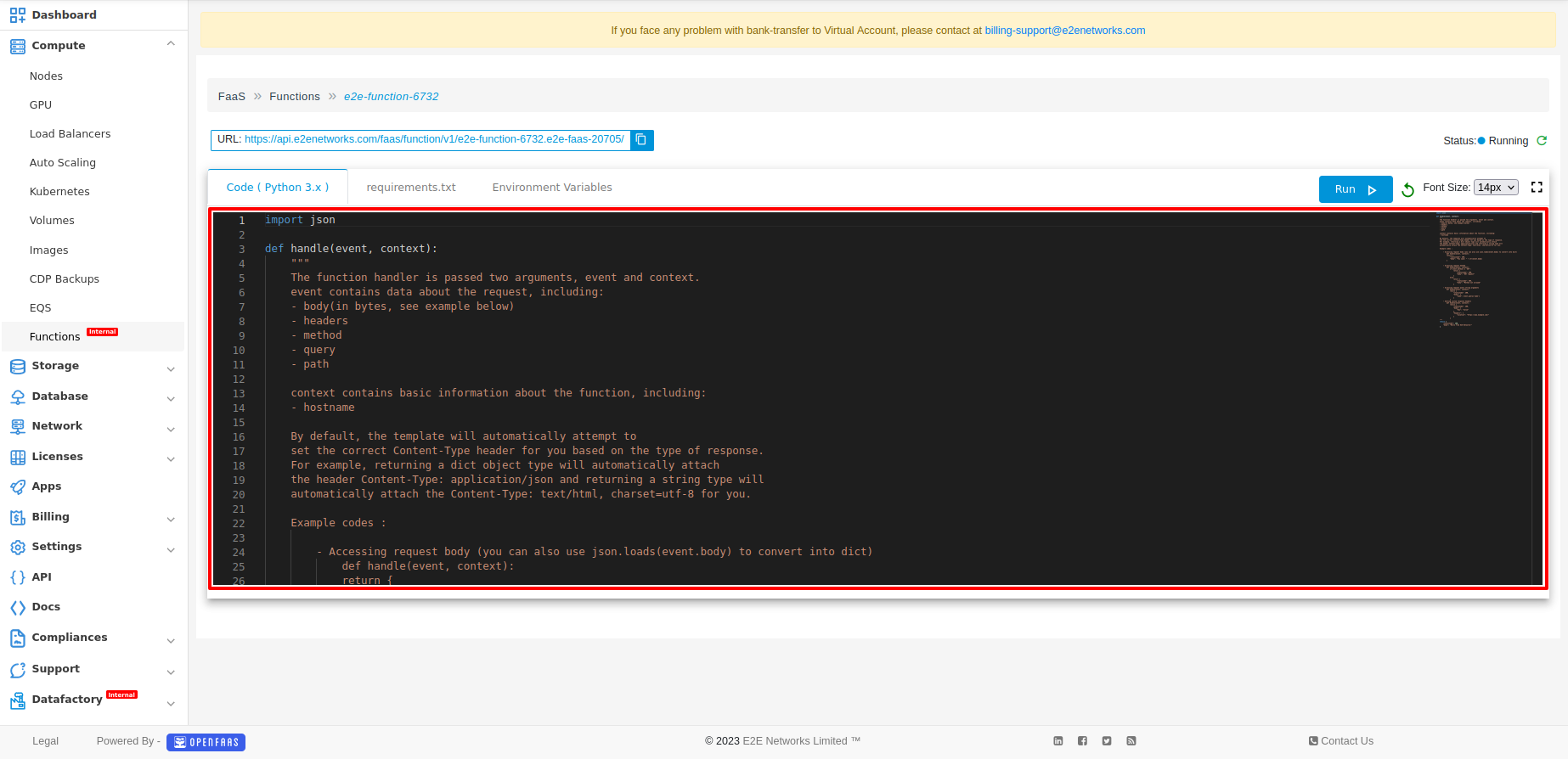Click the Database icon in sidebar

18,396
